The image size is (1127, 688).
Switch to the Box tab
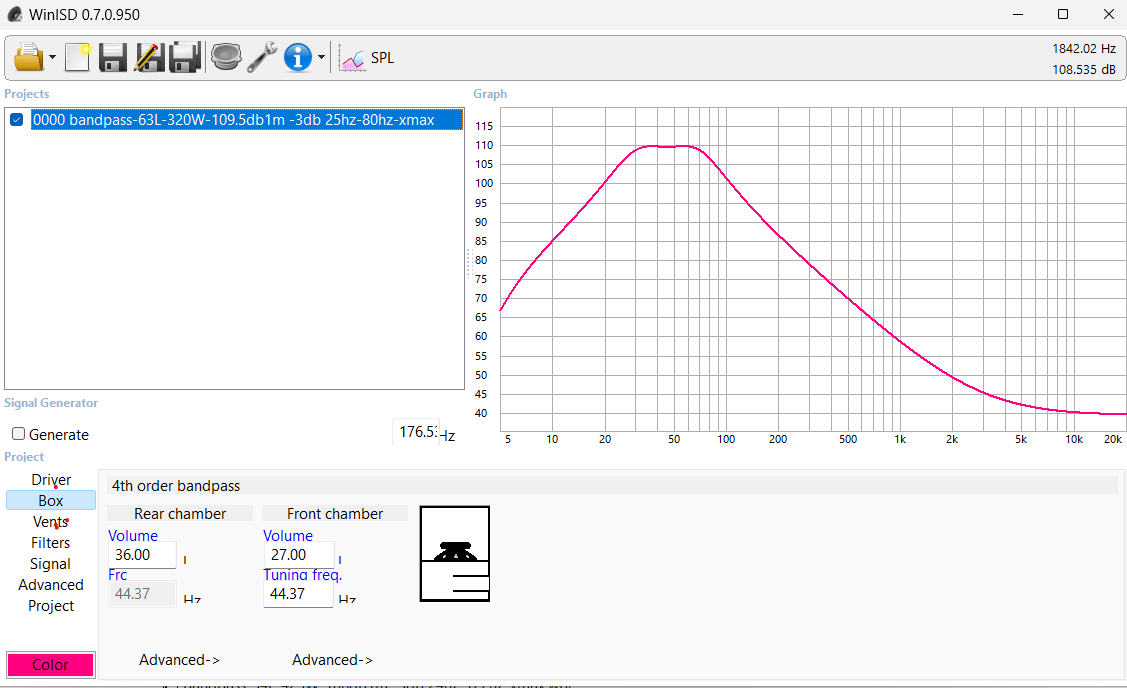(51, 500)
